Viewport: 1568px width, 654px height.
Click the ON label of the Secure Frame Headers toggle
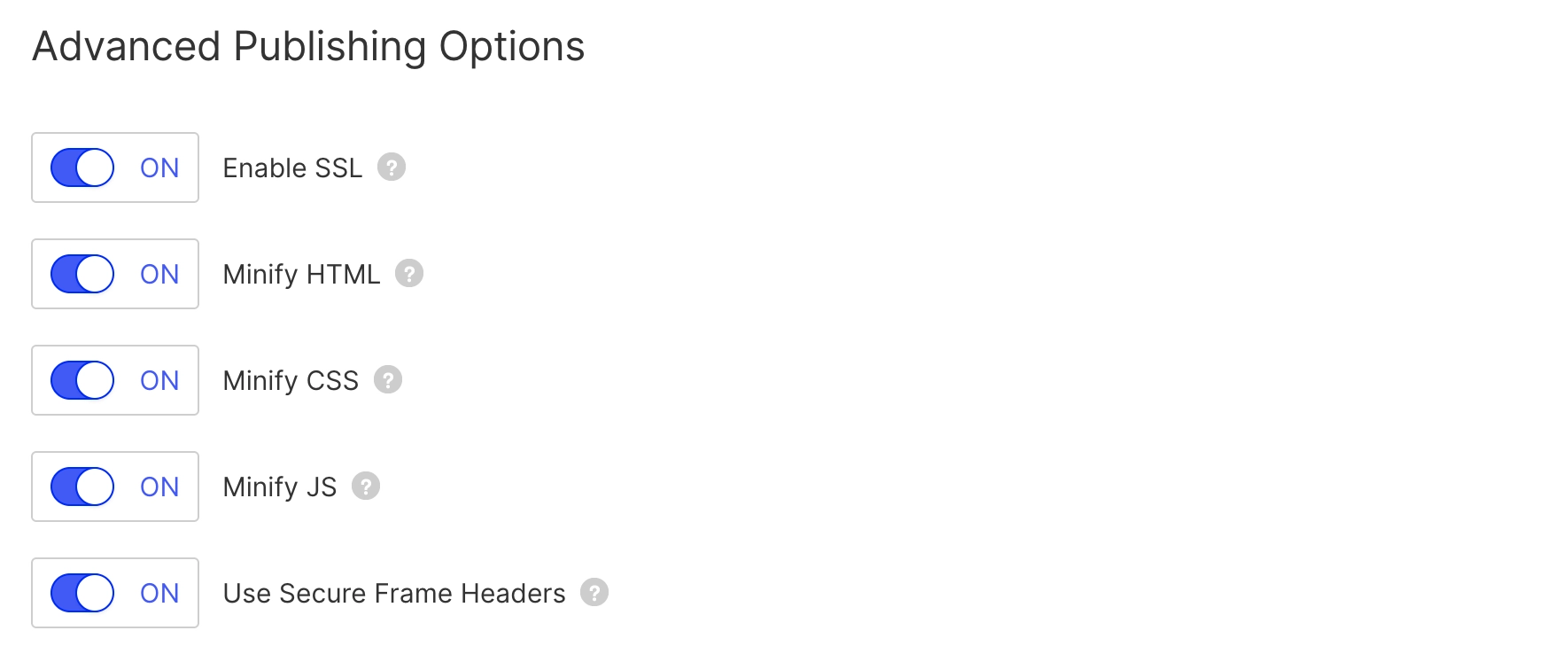tap(159, 593)
